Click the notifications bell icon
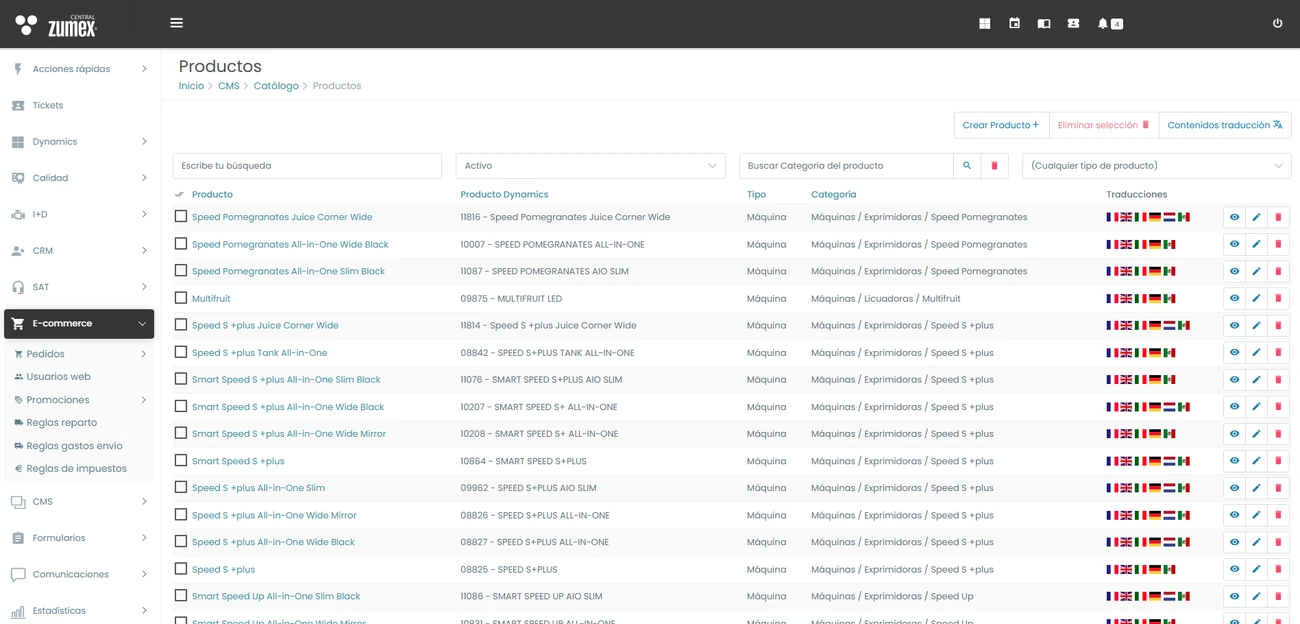Screen dimensions: 1300x624 1103,23
